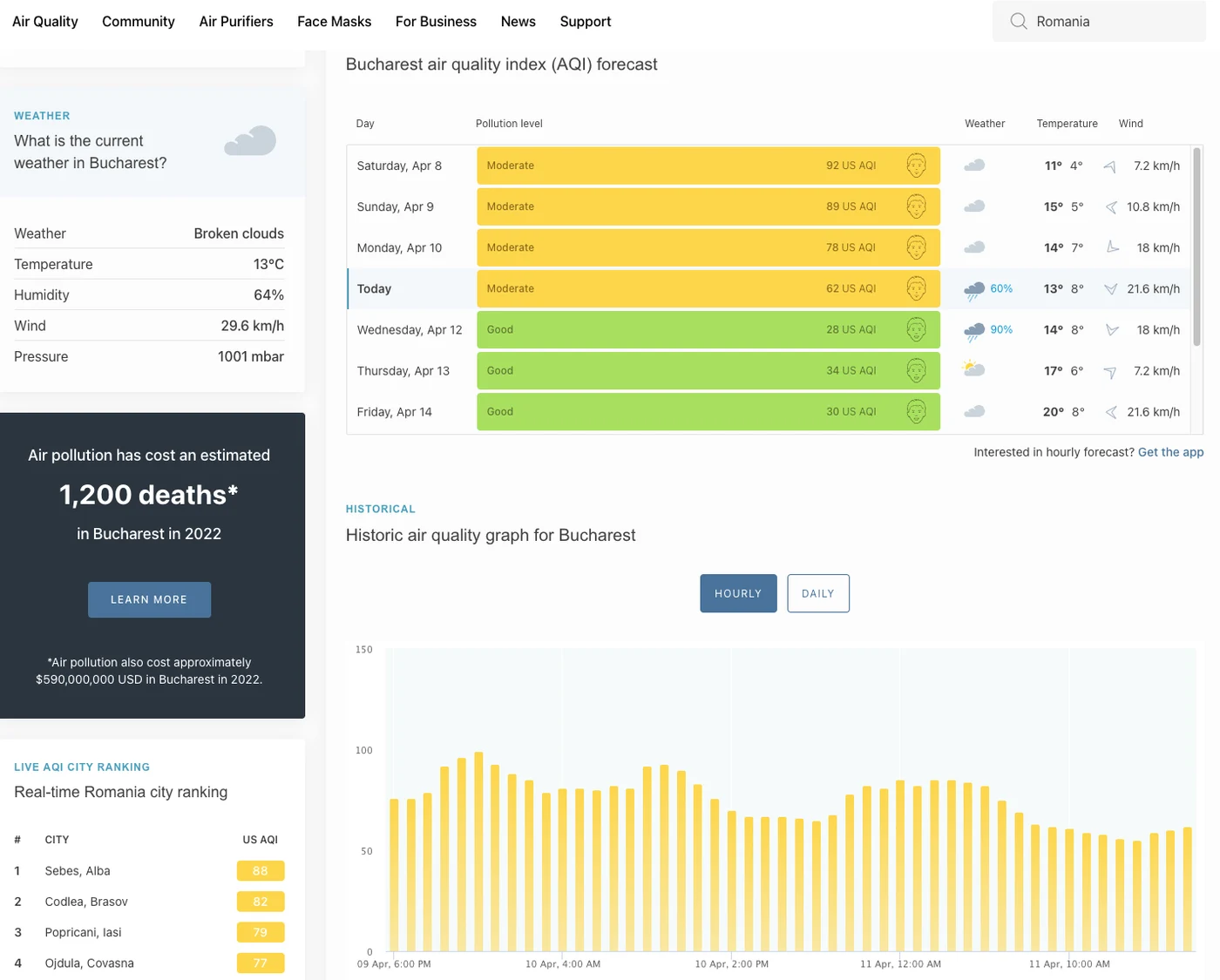1220x980 pixels.
Task: Click the rain cloud icon for Today
Action: pos(974,291)
